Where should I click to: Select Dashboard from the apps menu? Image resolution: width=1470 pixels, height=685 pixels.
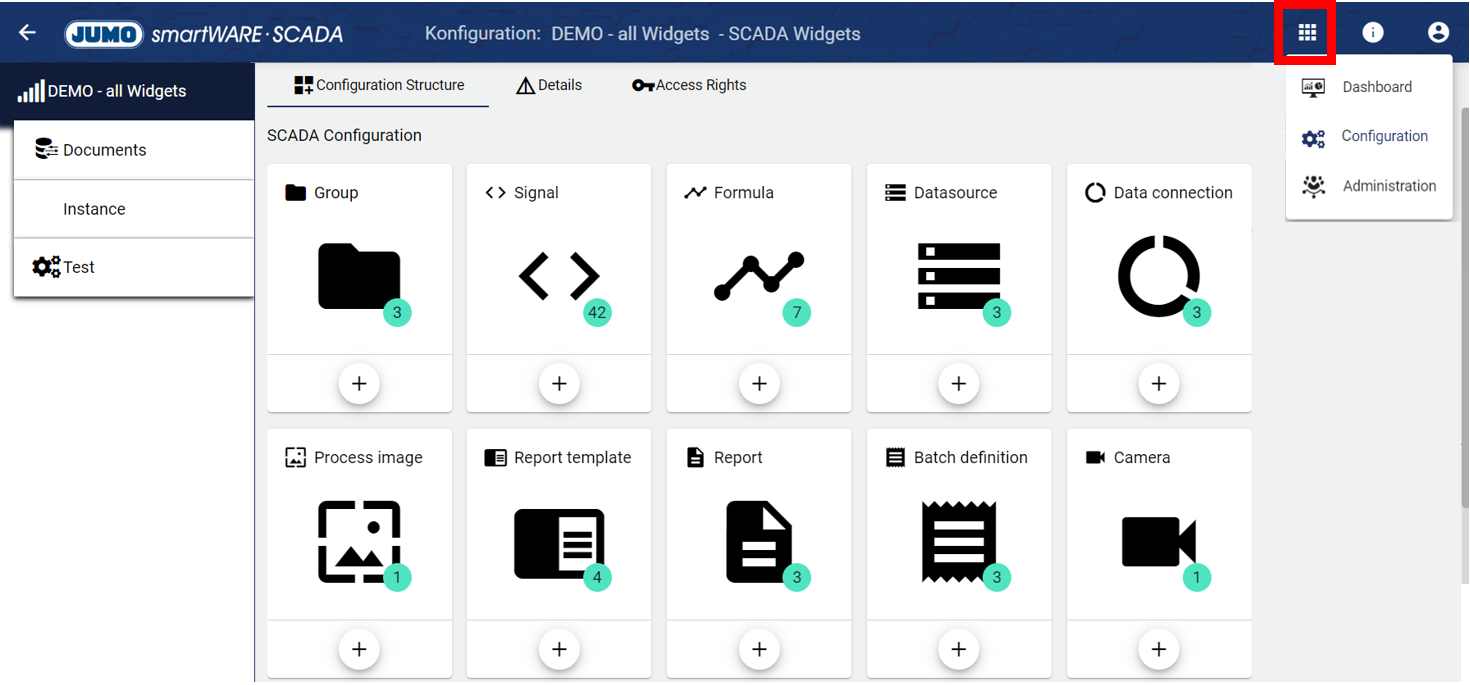[x=1376, y=87]
